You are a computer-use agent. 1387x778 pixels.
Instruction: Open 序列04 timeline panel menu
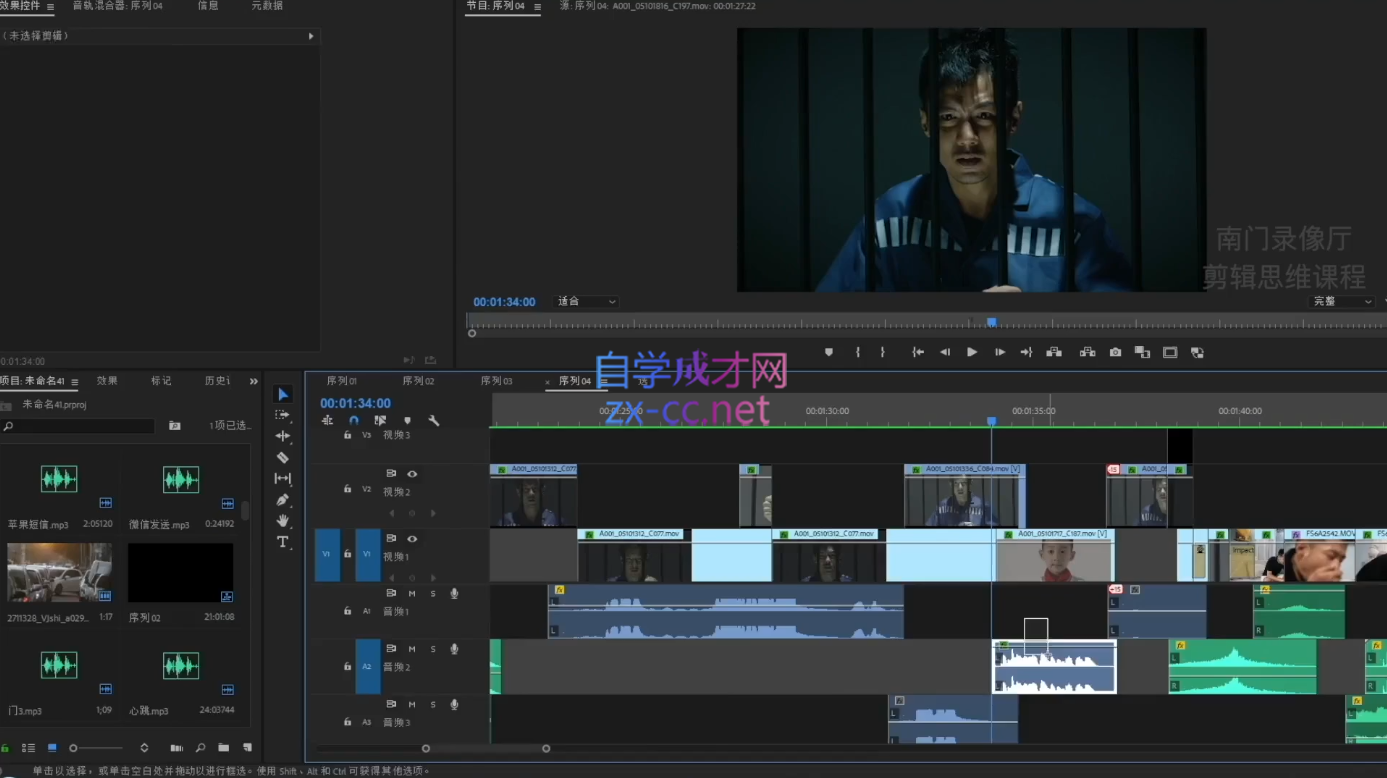click(x=603, y=382)
